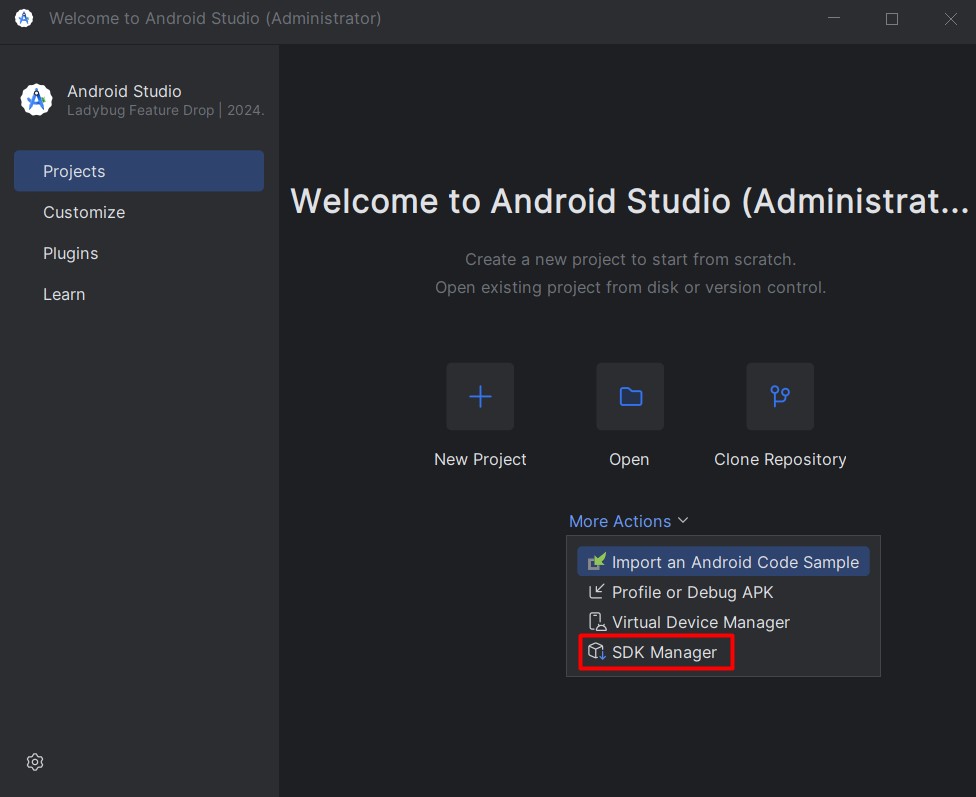Open settings gear in bottom-left corner

[35, 762]
